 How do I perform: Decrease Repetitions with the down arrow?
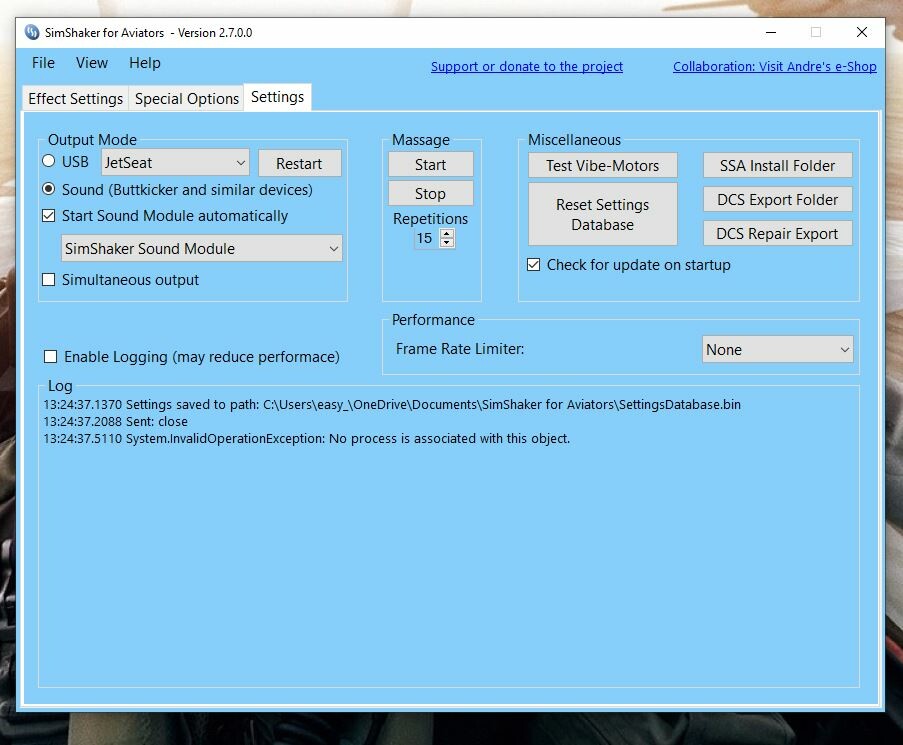pos(447,242)
